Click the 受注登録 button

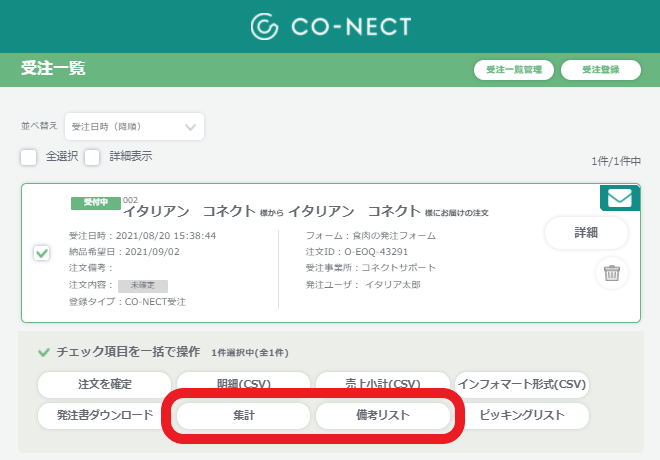(601, 70)
